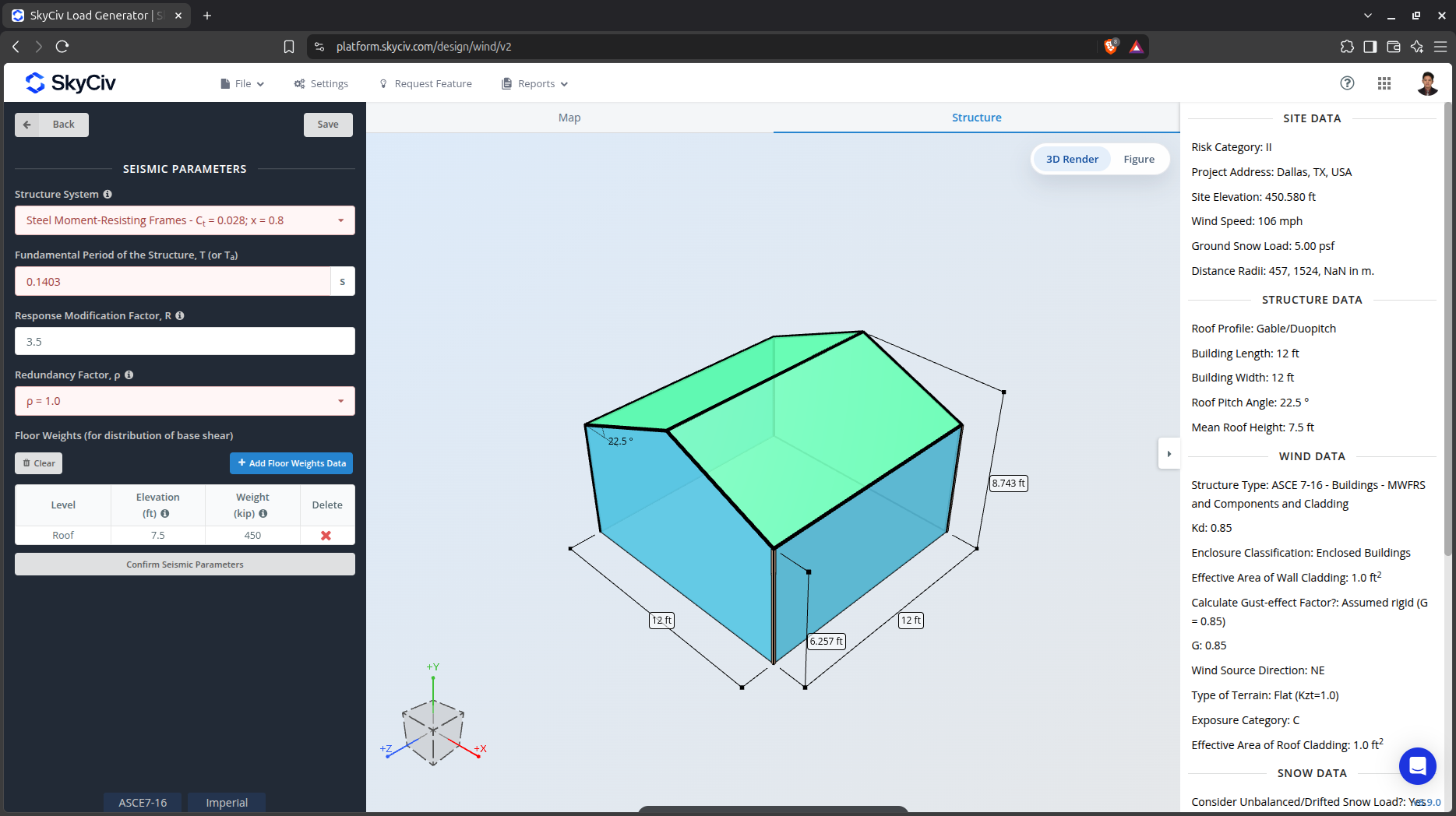Viewport: 1456px width, 816px height.
Task: Open the File menu
Action: click(x=242, y=83)
